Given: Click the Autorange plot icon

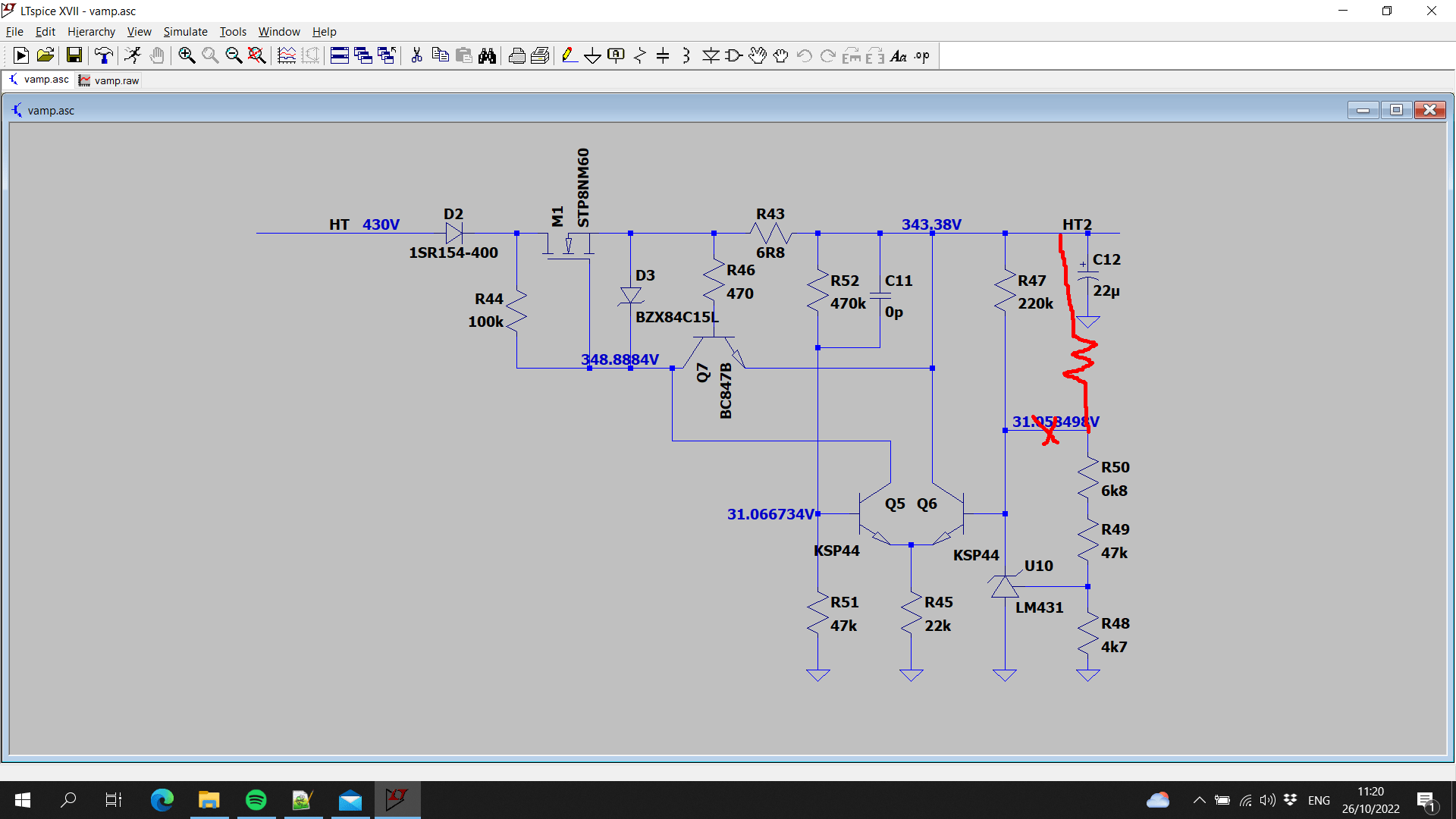Looking at the screenshot, I should click(287, 55).
